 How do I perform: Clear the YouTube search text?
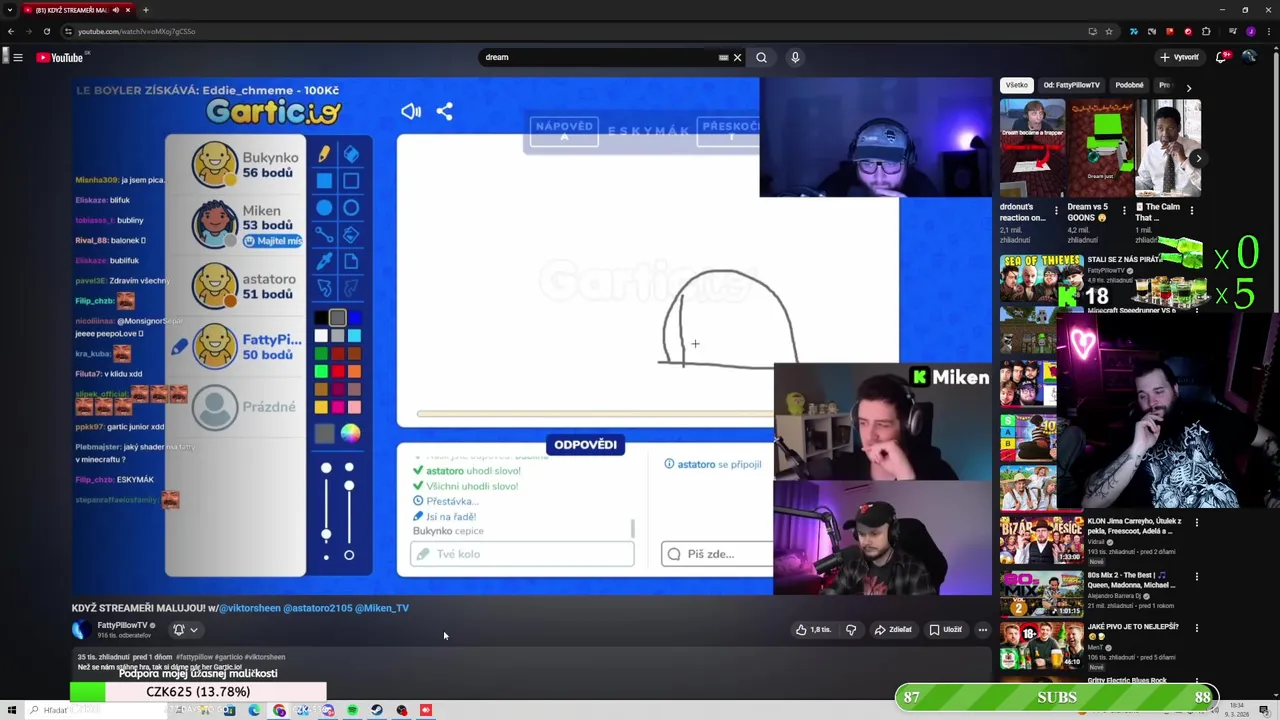(737, 57)
